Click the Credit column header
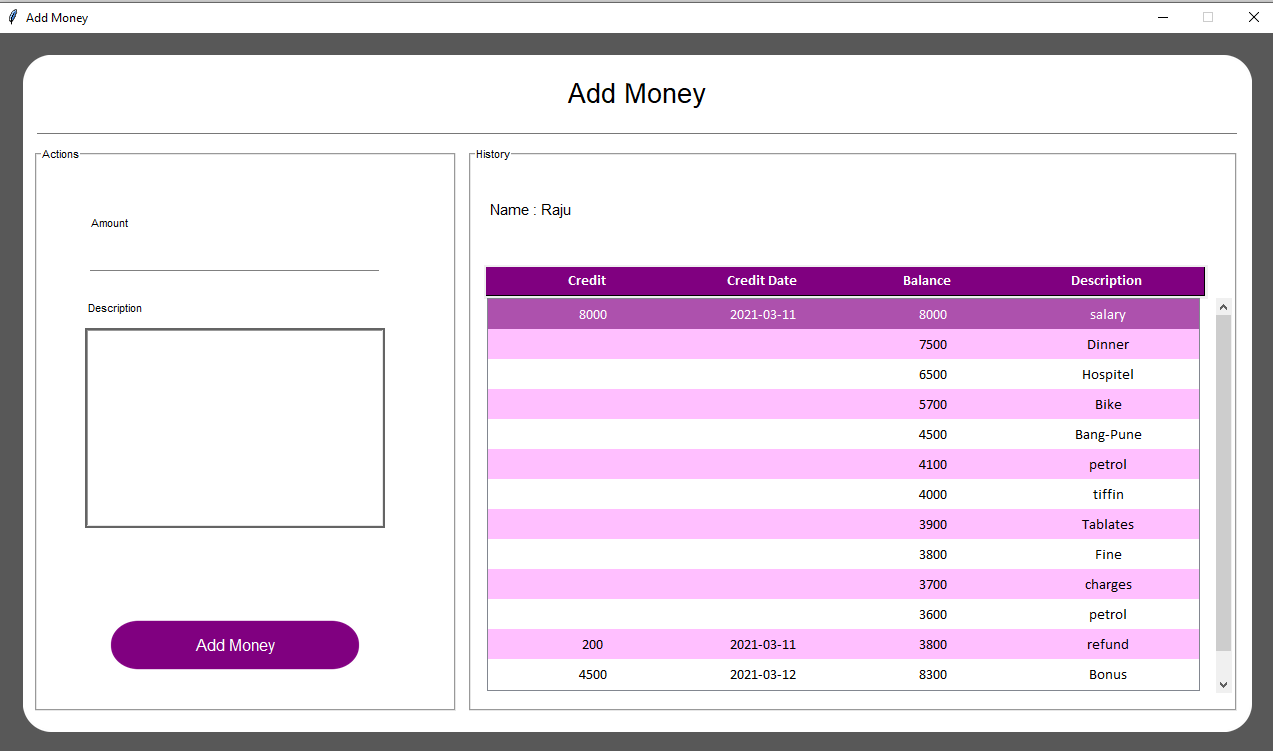Screen dimensions: 1273x751 pos(587,281)
